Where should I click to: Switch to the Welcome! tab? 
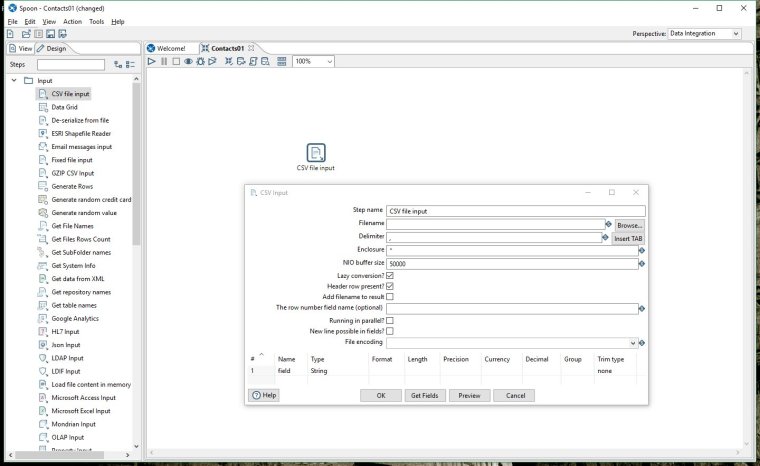171,48
